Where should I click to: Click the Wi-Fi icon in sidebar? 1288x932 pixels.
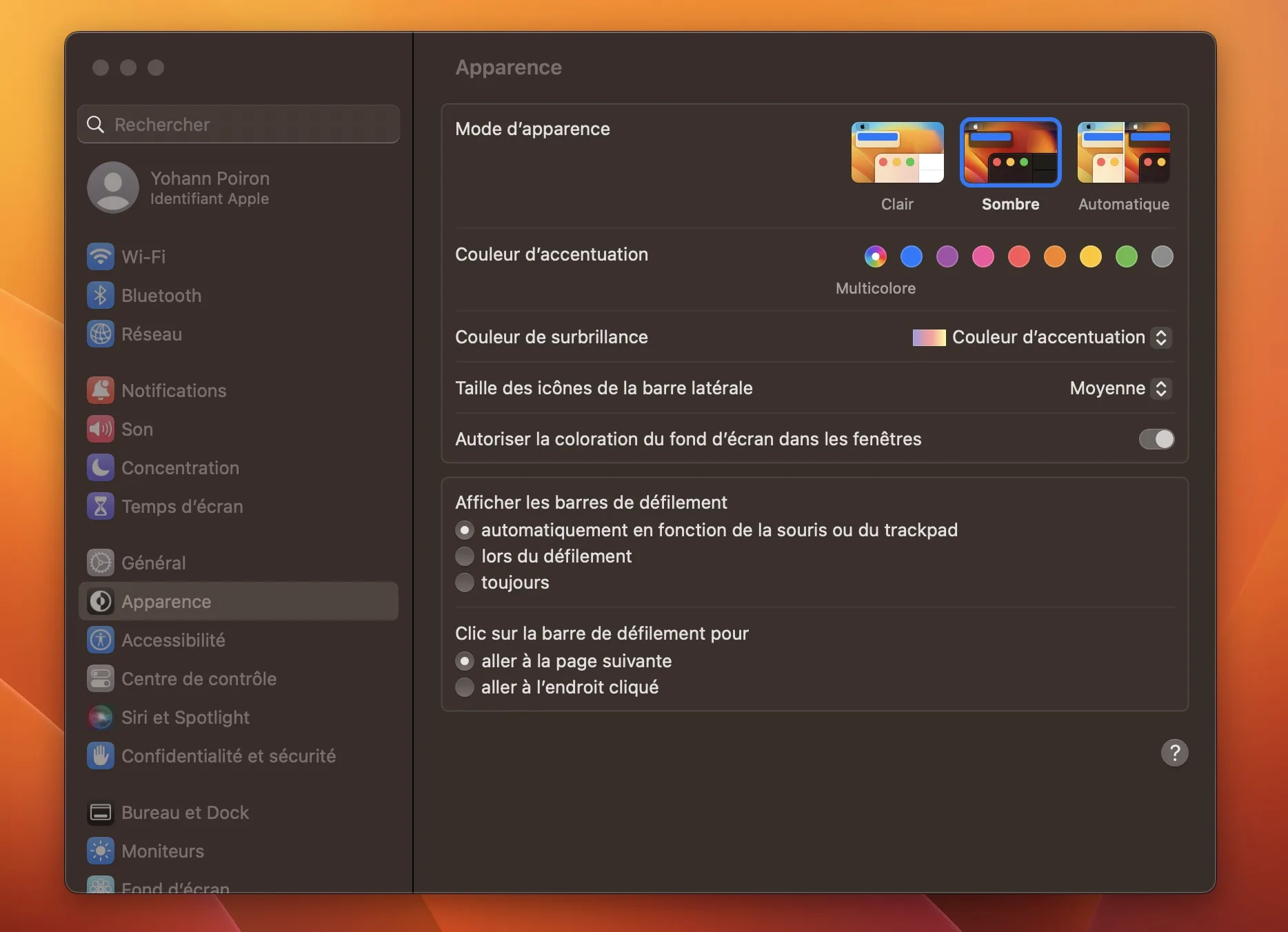pyautogui.click(x=101, y=256)
